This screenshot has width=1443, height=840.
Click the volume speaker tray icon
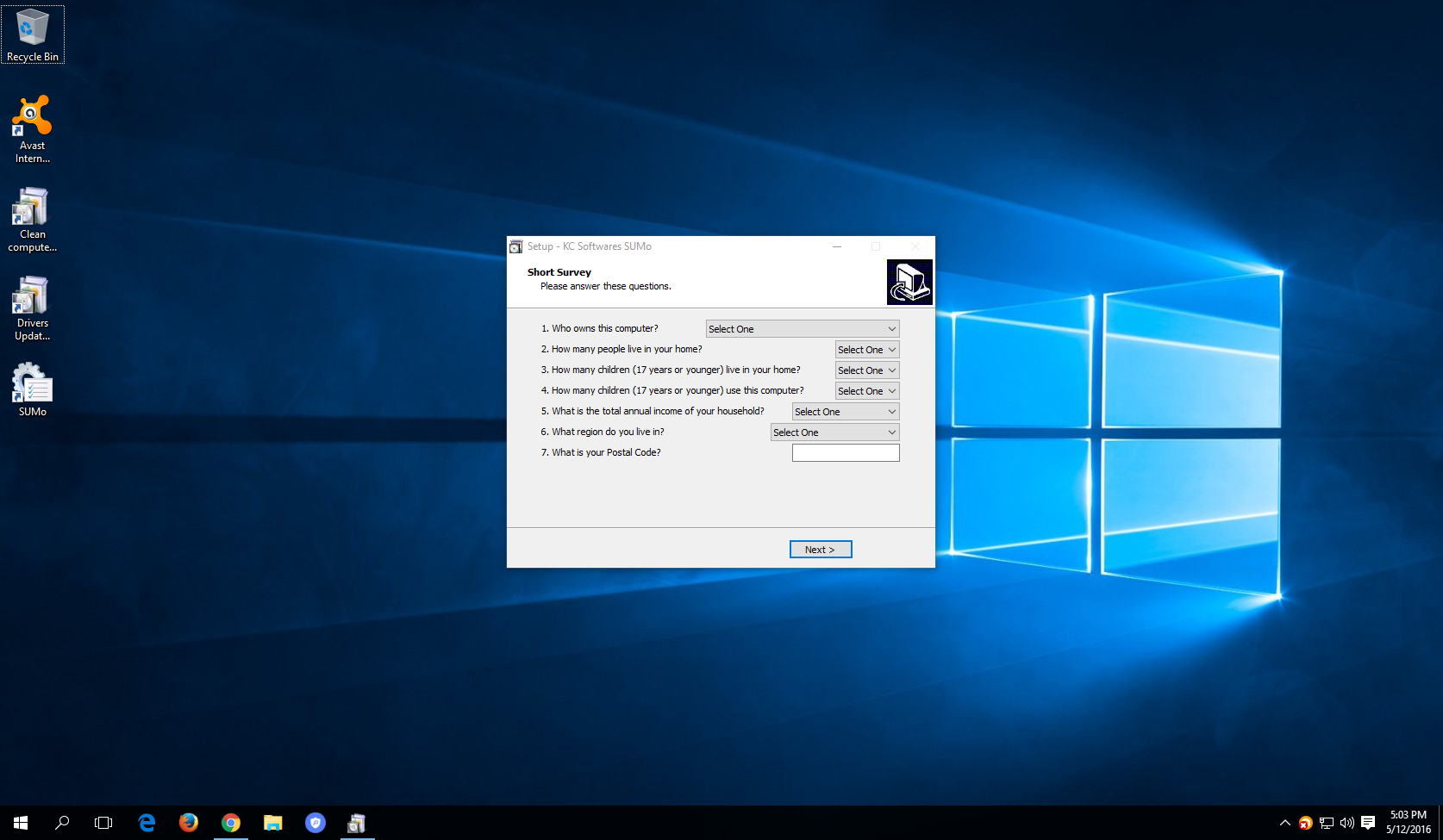click(1346, 823)
